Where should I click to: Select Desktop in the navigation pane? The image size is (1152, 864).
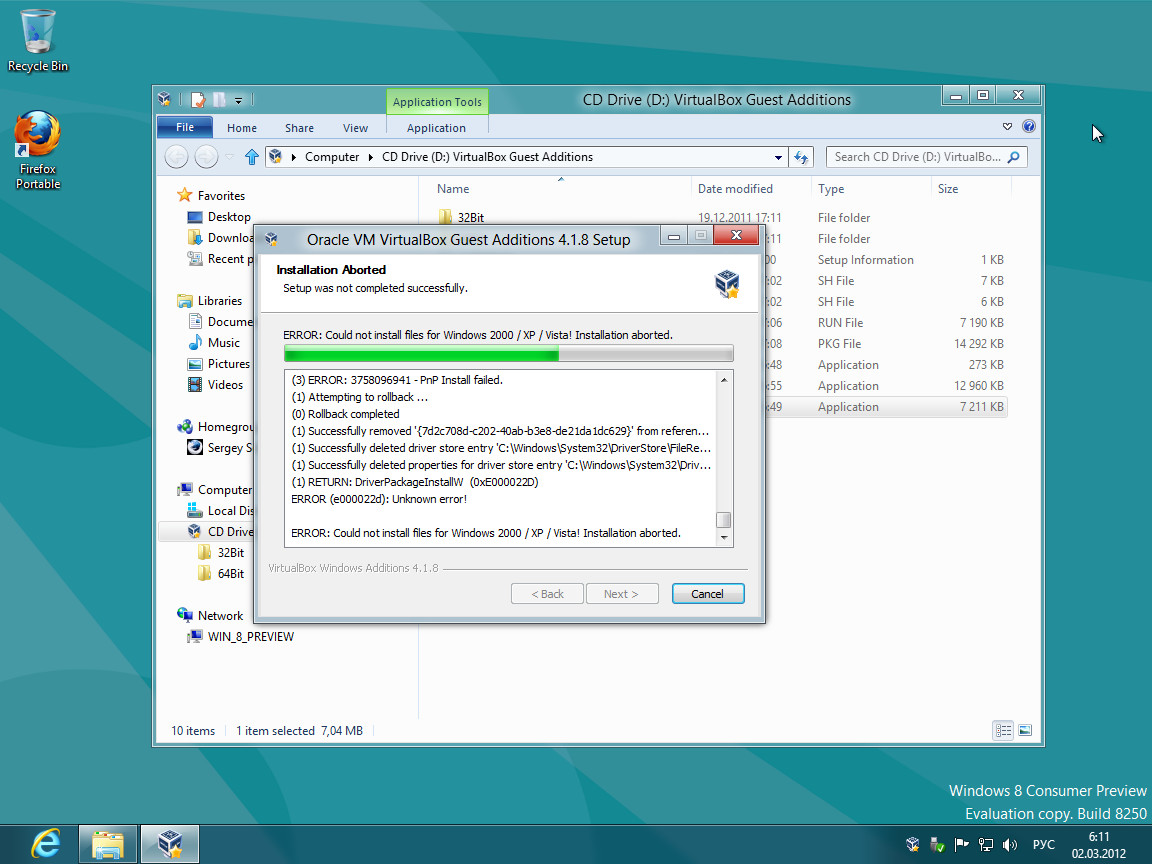[x=228, y=217]
